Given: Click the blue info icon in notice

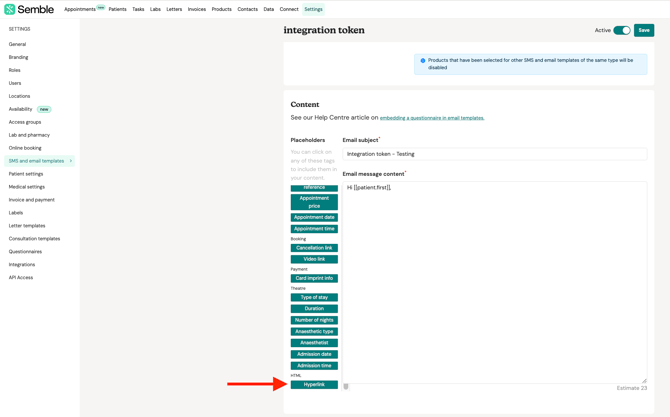Looking at the screenshot, I should point(423,61).
